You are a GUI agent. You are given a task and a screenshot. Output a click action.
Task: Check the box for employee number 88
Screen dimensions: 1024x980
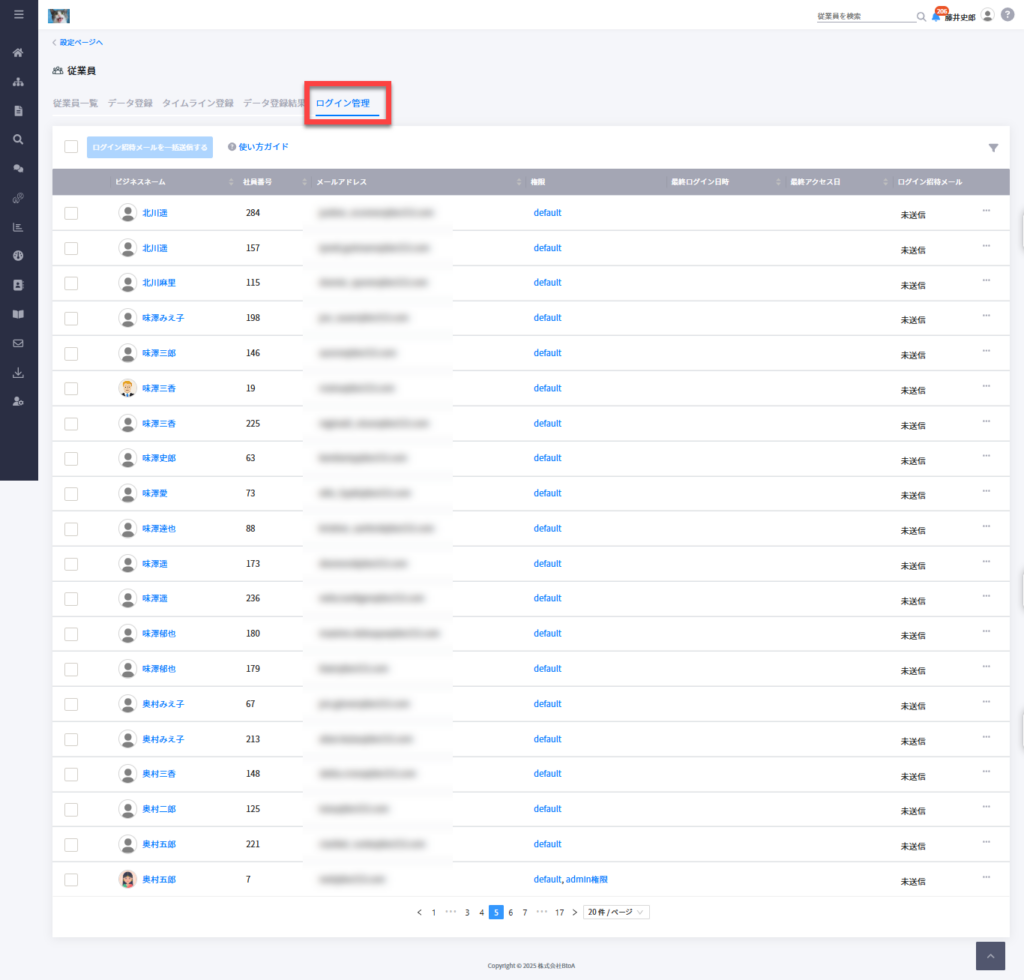click(71, 529)
